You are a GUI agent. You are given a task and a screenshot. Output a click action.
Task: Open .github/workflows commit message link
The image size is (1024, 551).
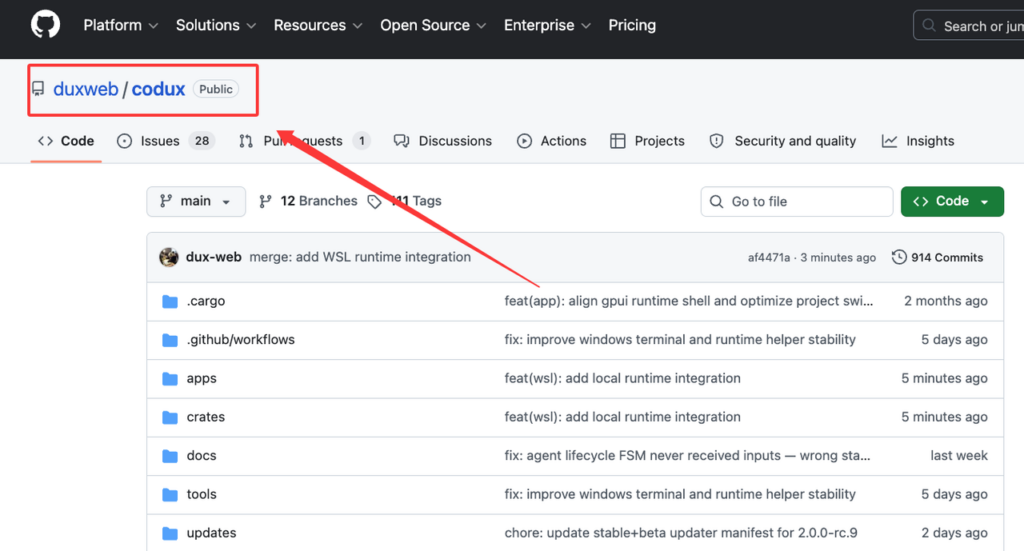pos(680,339)
